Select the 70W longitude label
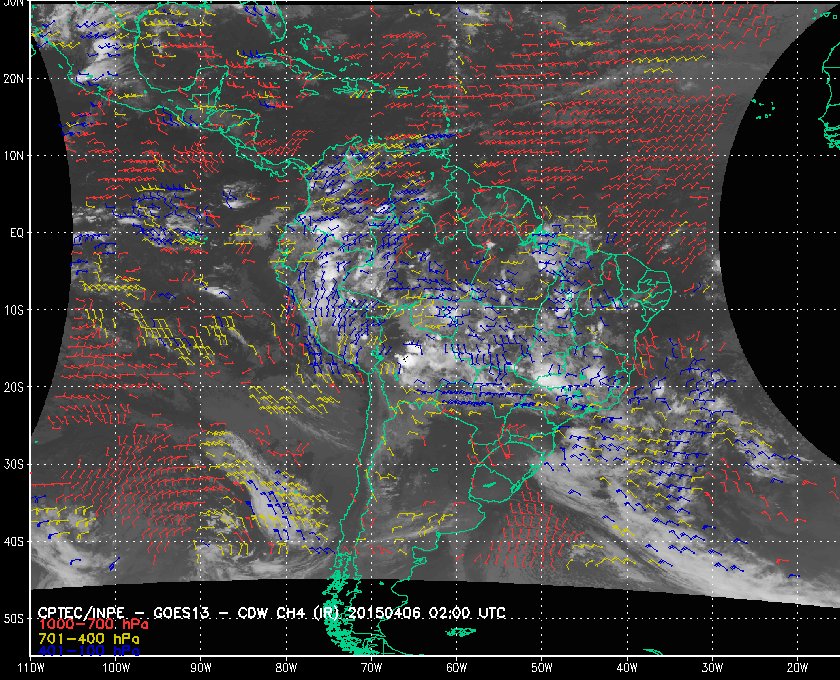Viewport: 840px width, 680px height. pos(371,668)
